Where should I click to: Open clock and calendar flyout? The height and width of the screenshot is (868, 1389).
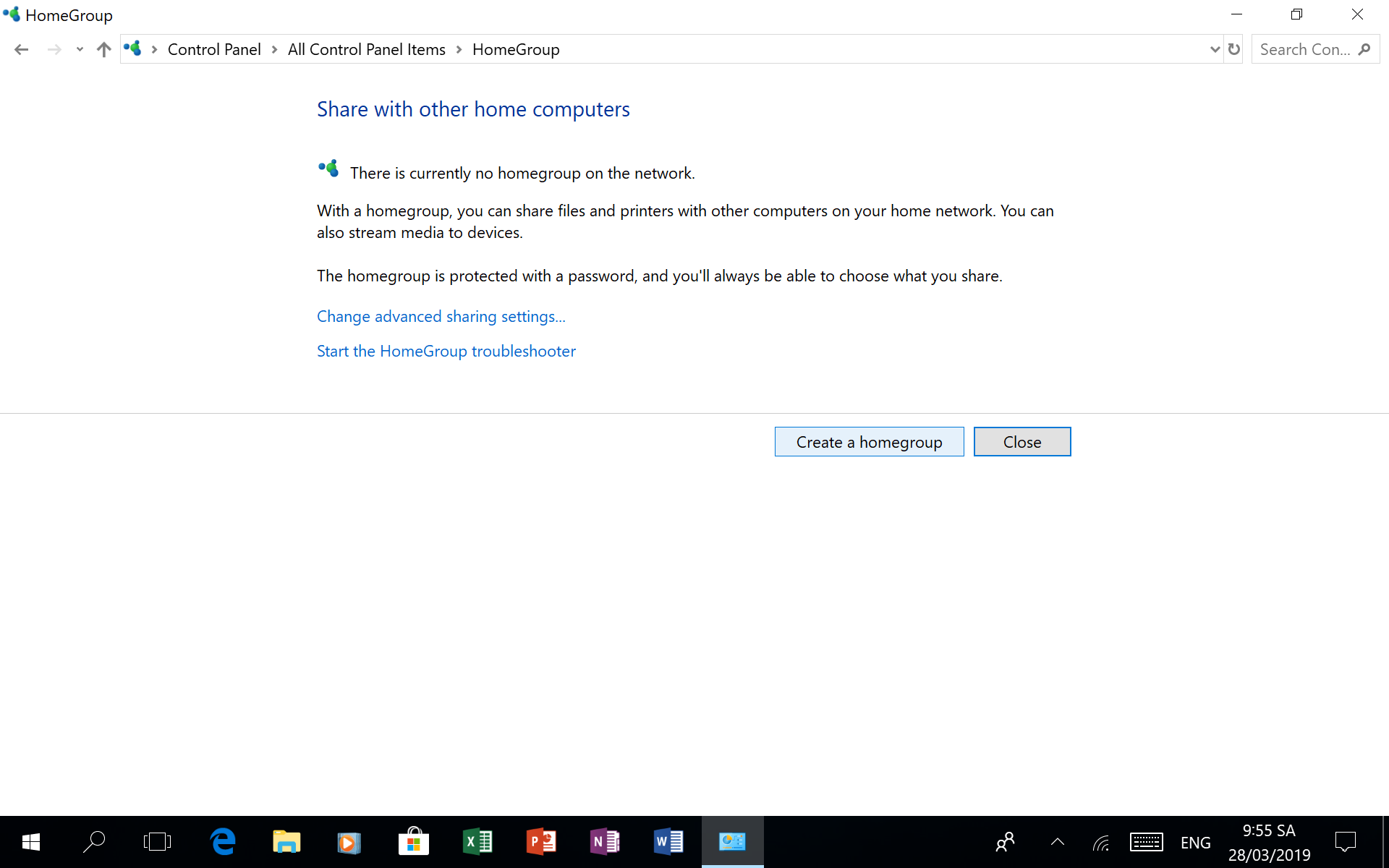(x=1270, y=843)
